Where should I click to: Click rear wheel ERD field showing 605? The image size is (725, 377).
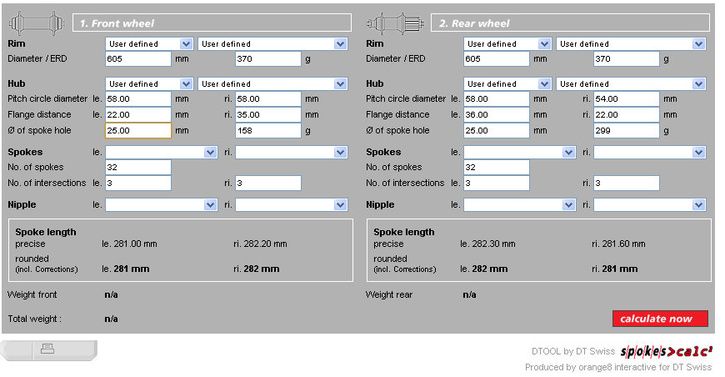pyautogui.click(x=497, y=59)
